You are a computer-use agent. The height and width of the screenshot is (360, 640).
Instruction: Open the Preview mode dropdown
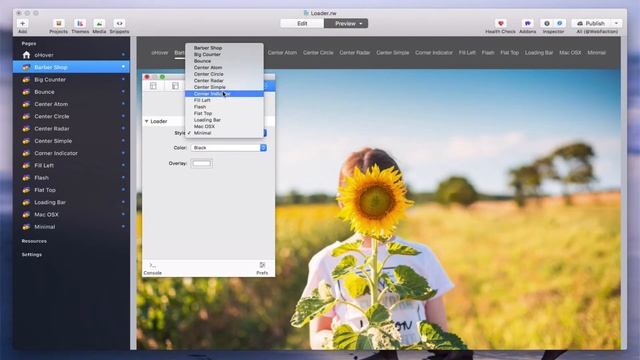coord(346,24)
